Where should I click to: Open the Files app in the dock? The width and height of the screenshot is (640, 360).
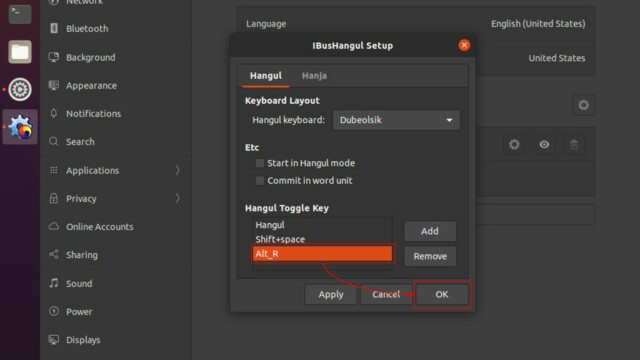pyautogui.click(x=20, y=52)
